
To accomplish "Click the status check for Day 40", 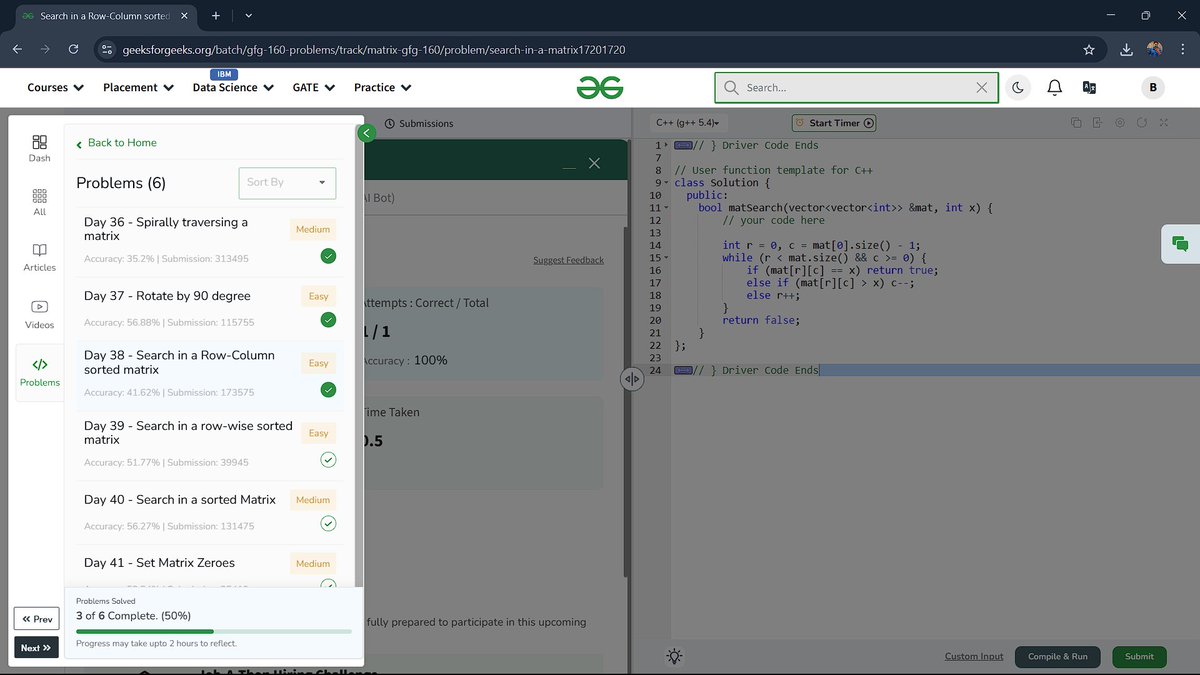I will click(328, 523).
